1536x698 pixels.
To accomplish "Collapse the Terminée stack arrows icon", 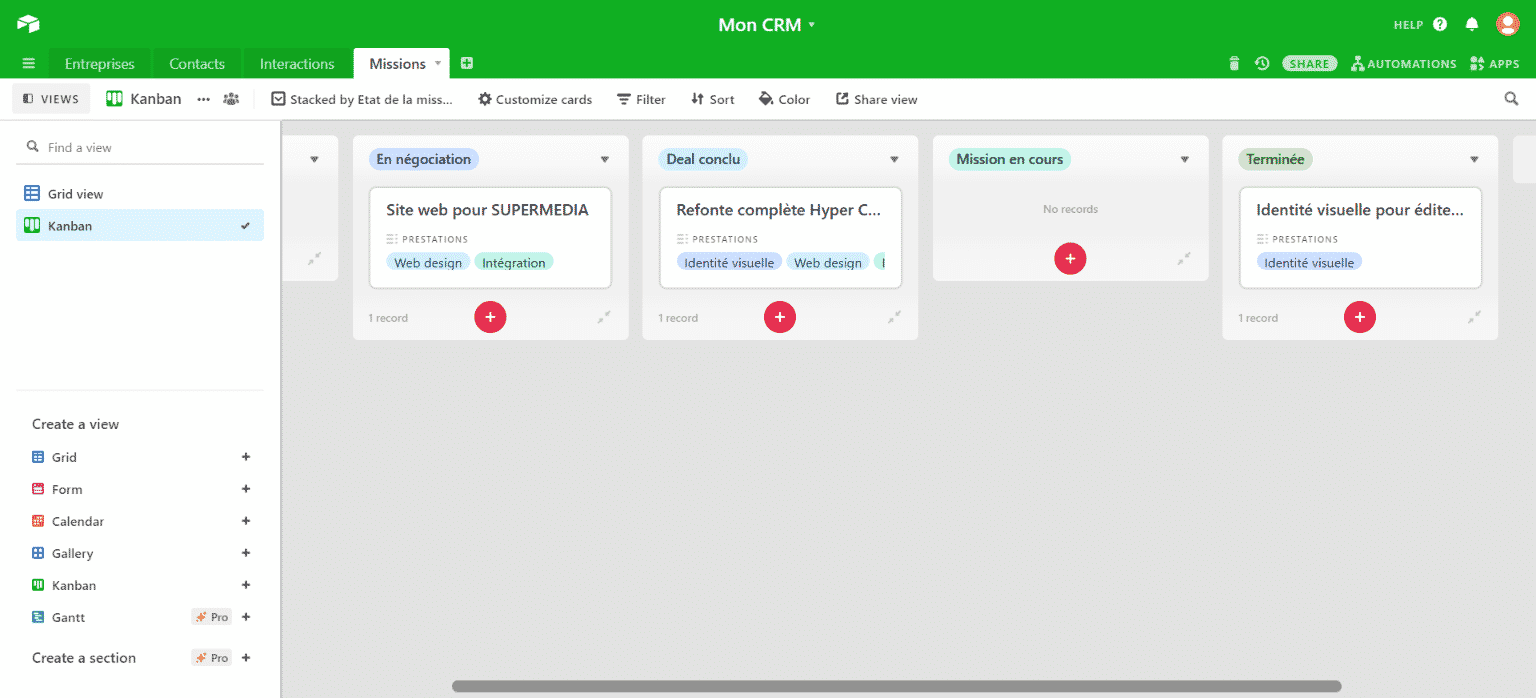I will point(1474,317).
